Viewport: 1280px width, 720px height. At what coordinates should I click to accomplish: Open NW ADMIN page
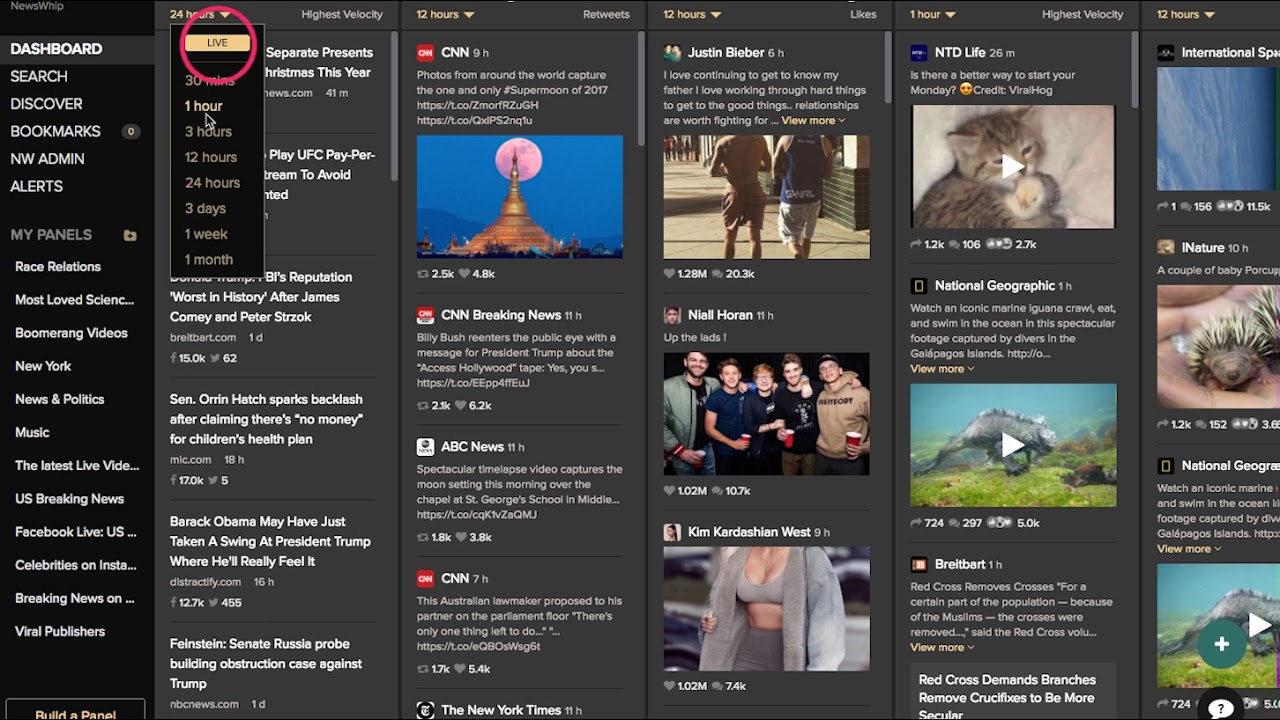point(47,159)
